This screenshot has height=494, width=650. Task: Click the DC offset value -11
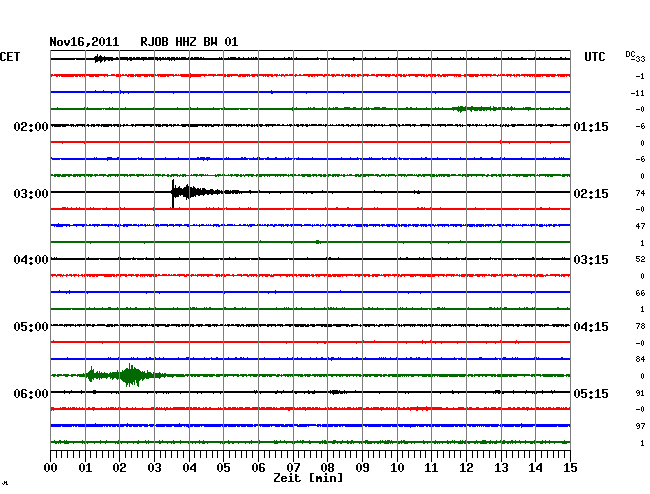[x=638, y=93]
